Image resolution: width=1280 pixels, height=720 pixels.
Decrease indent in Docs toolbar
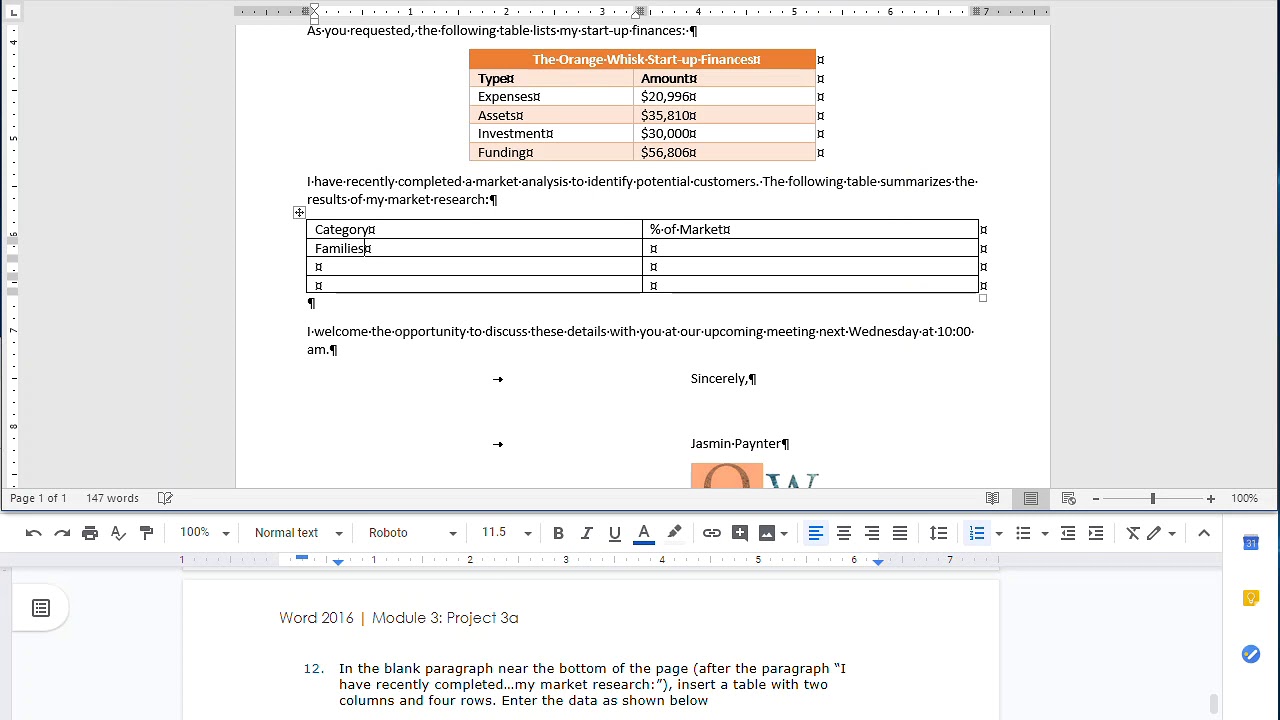point(1068,533)
